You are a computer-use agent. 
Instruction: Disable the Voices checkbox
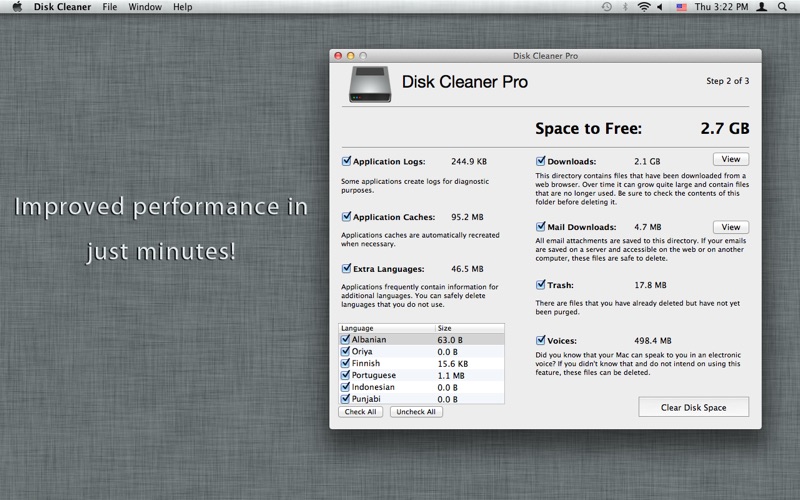pyautogui.click(x=541, y=340)
